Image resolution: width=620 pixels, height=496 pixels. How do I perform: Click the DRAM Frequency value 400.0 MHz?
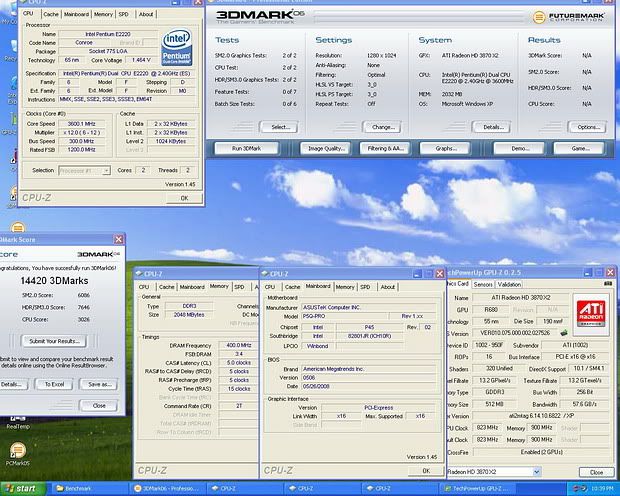239,345
